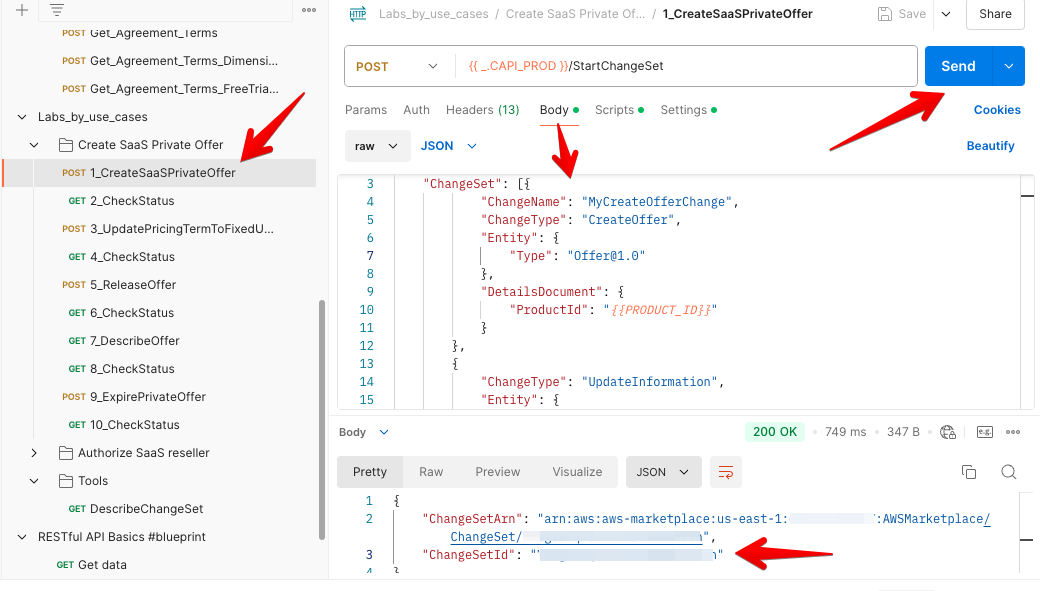The image size is (1040, 591).
Task: Click the 200 OK status indicator
Action: click(774, 431)
